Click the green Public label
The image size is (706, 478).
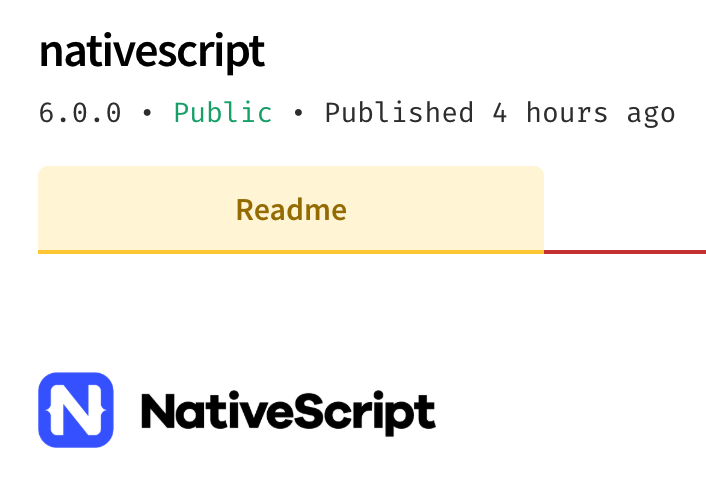223,113
